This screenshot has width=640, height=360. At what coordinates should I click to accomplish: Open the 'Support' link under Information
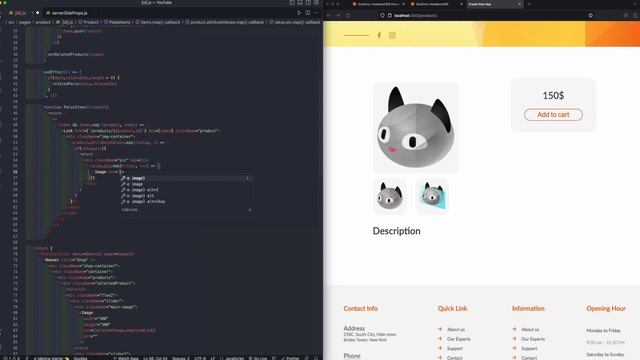[529, 349]
